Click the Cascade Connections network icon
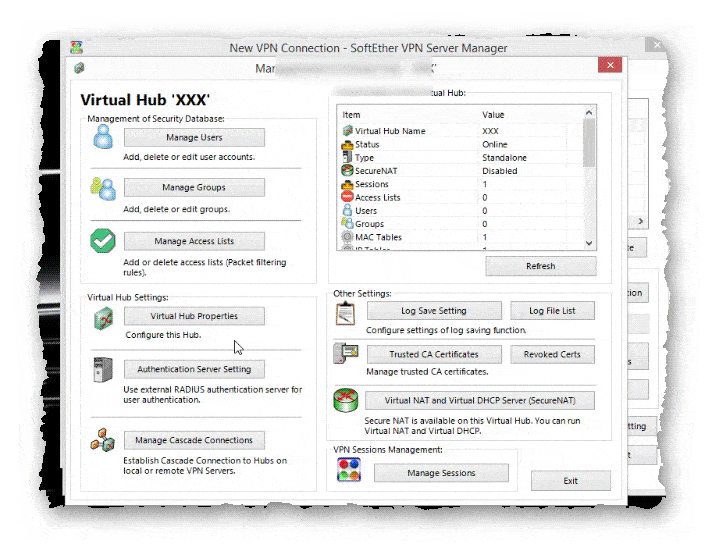The width and height of the screenshot is (704, 544). coord(103,440)
